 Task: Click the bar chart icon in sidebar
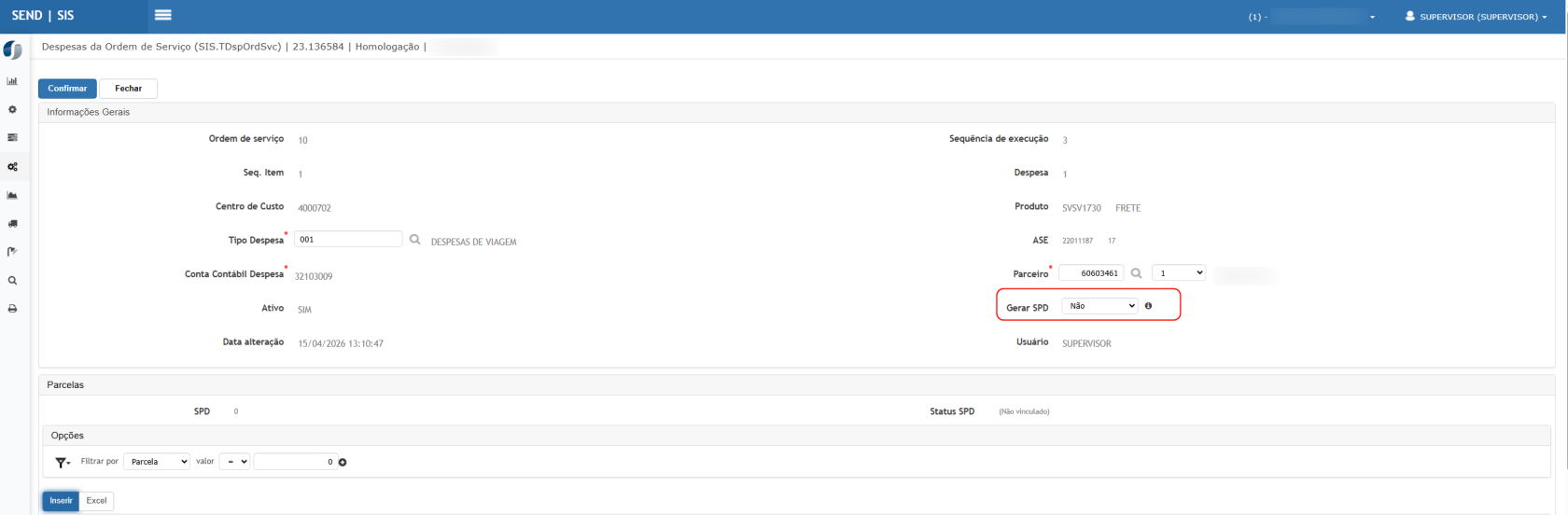point(12,81)
